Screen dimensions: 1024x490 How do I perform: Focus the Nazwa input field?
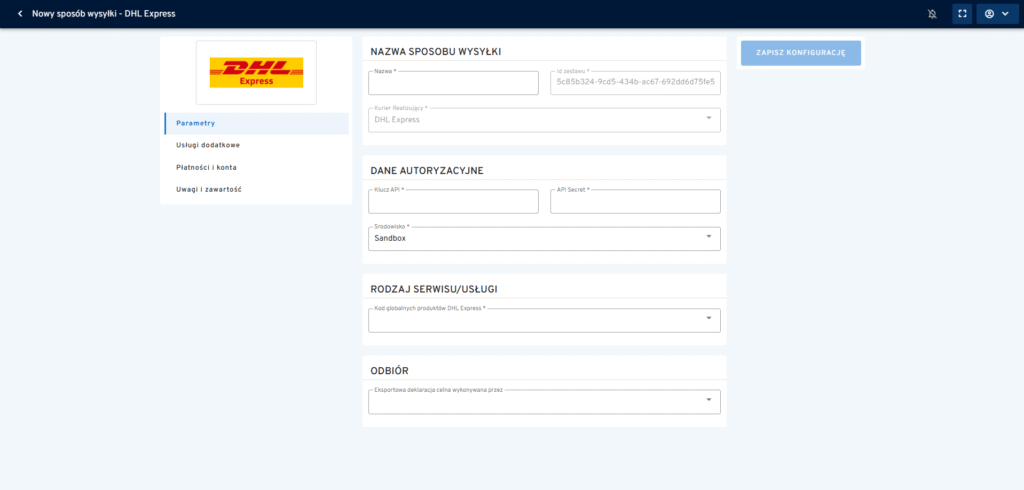[454, 83]
